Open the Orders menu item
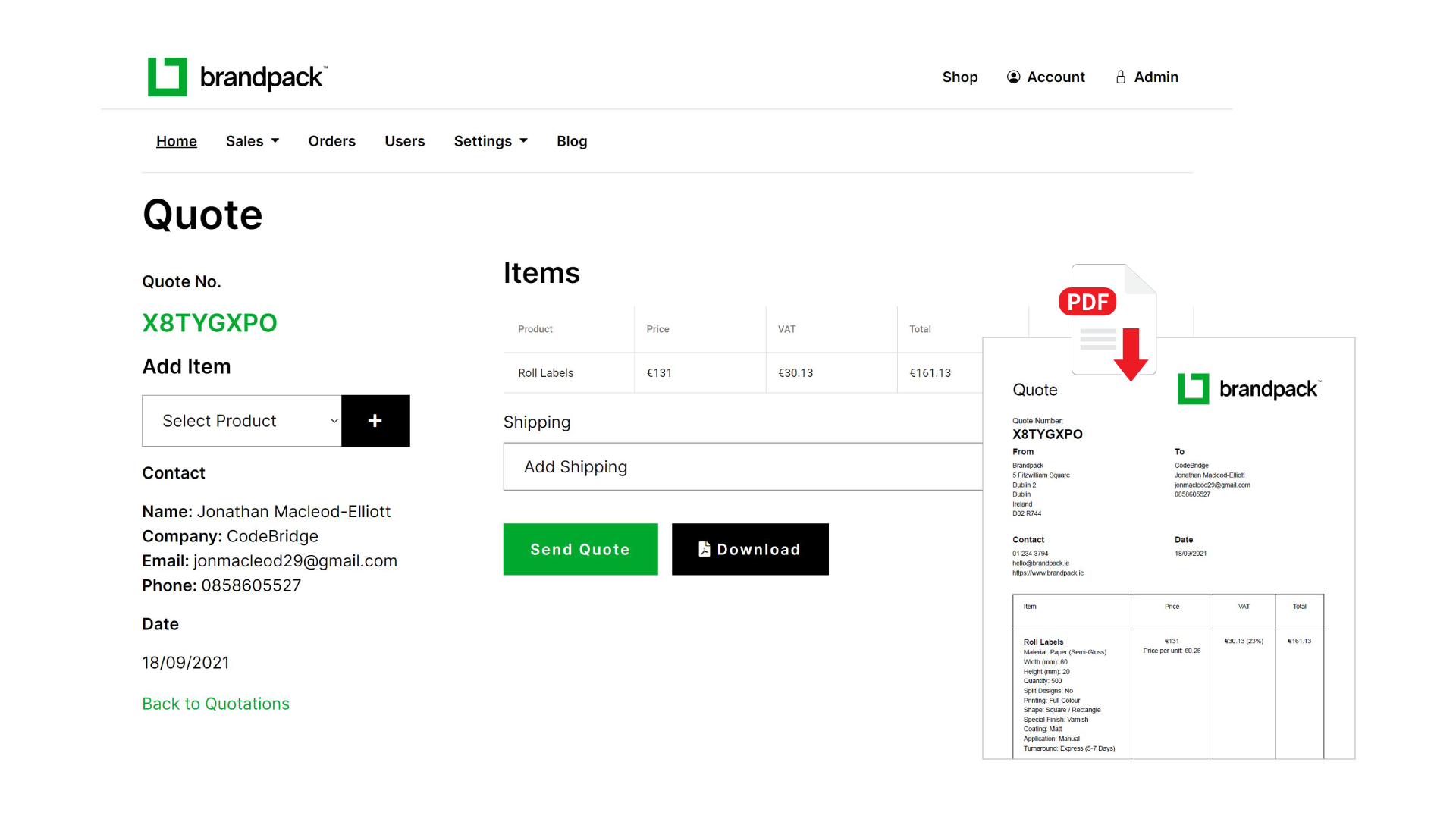This screenshot has width=1456, height=819. point(331,141)
